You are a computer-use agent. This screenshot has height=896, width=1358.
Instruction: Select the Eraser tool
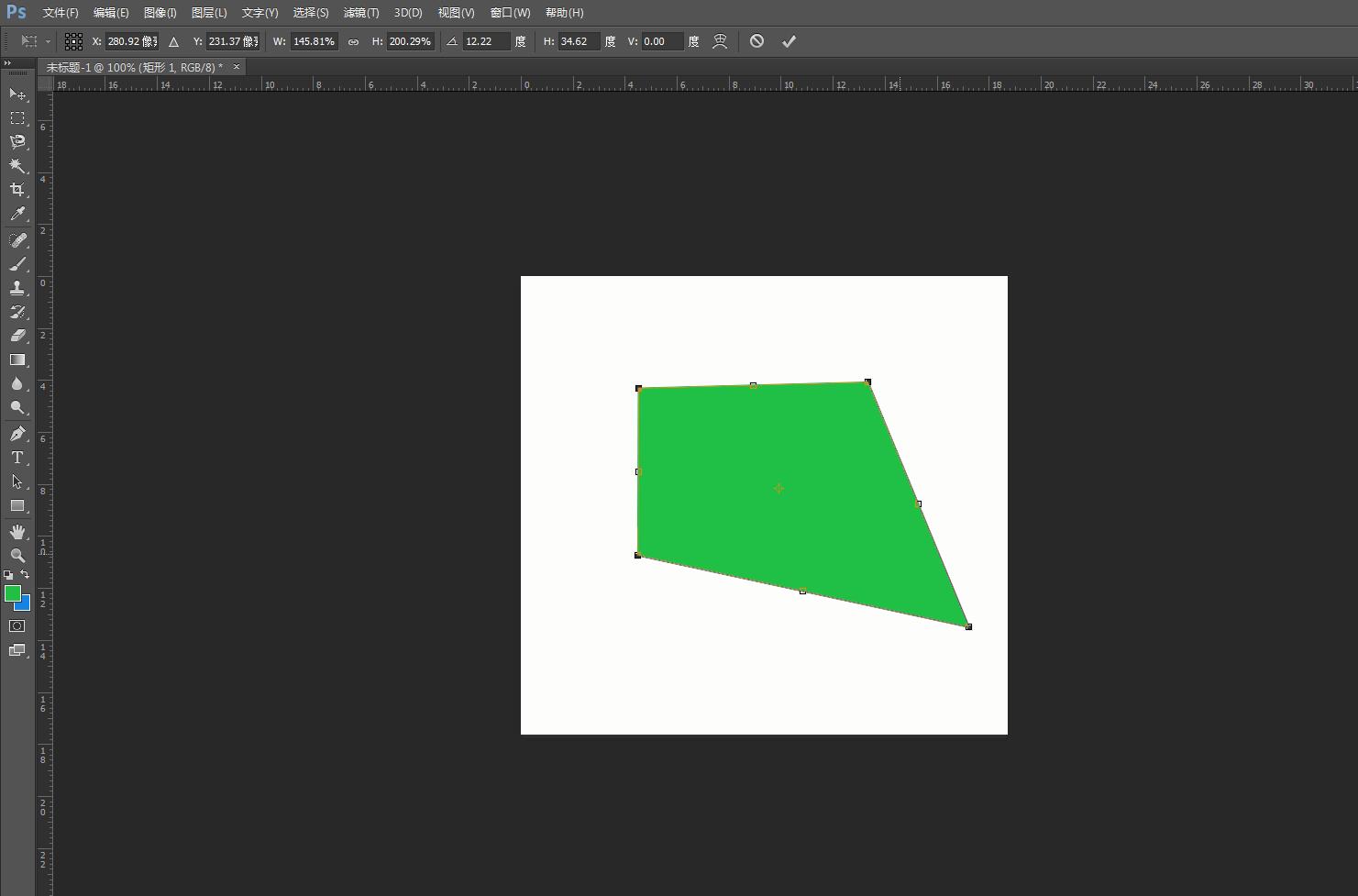pos(17,336)
